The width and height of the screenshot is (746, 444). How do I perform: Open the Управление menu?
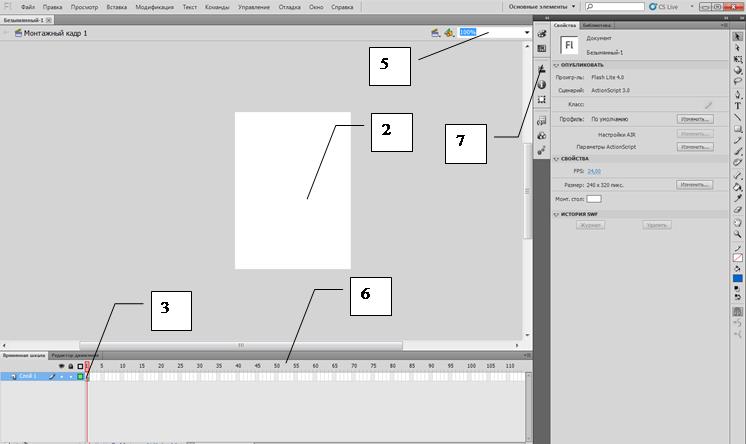pos(254,7)
